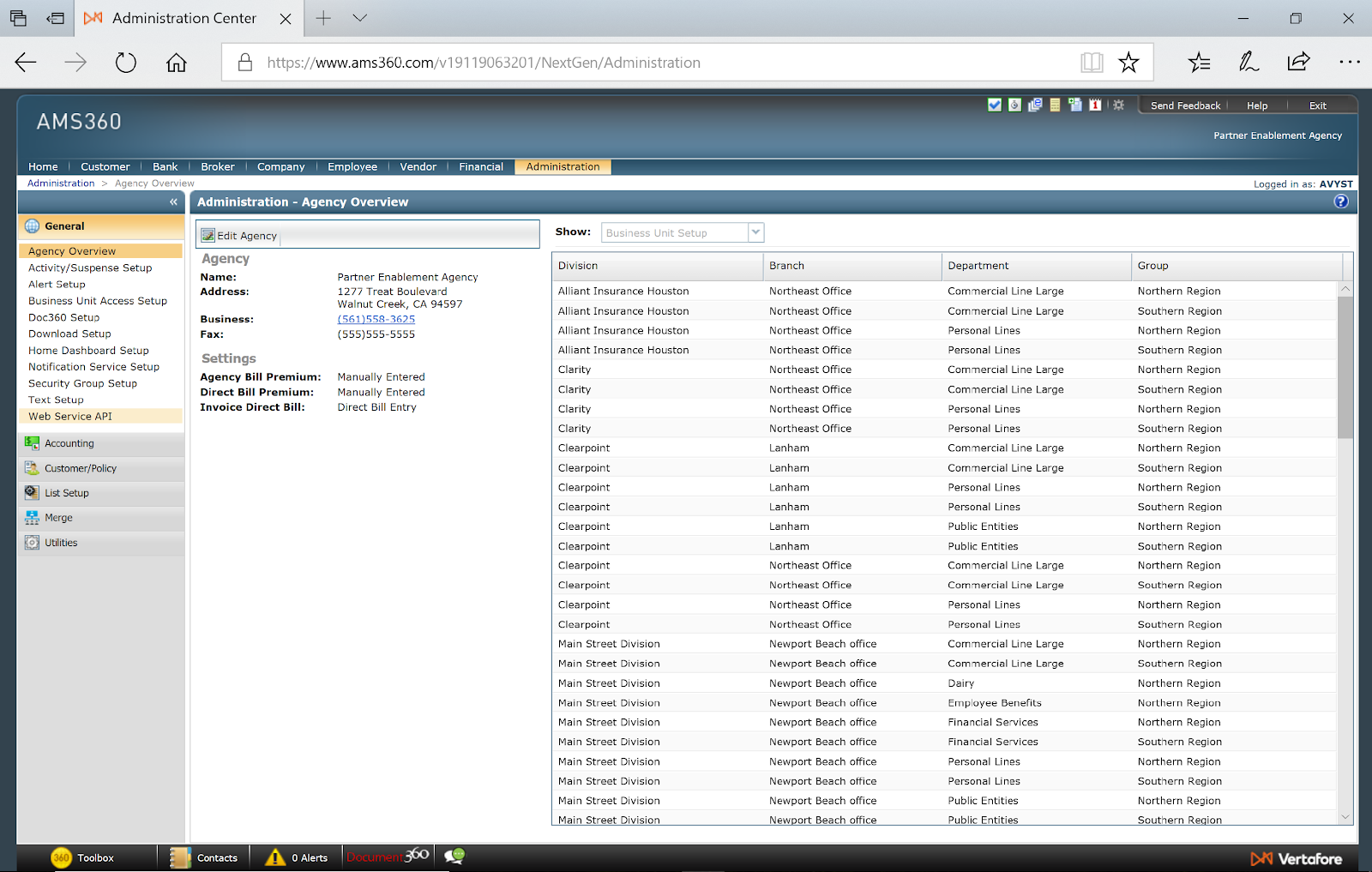The height and width of the screenshot is (872, 1372).
Task: Click the Customer/Policy section icon
Action: click(x=32, y=468)
